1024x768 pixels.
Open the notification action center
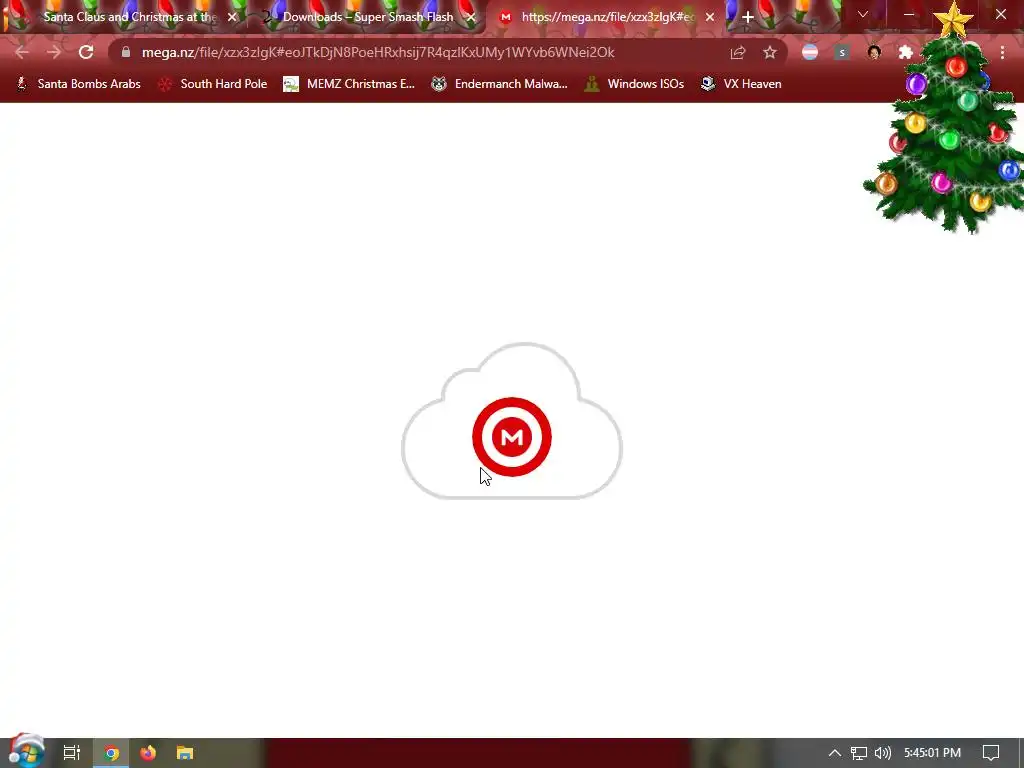click(991, 753)
